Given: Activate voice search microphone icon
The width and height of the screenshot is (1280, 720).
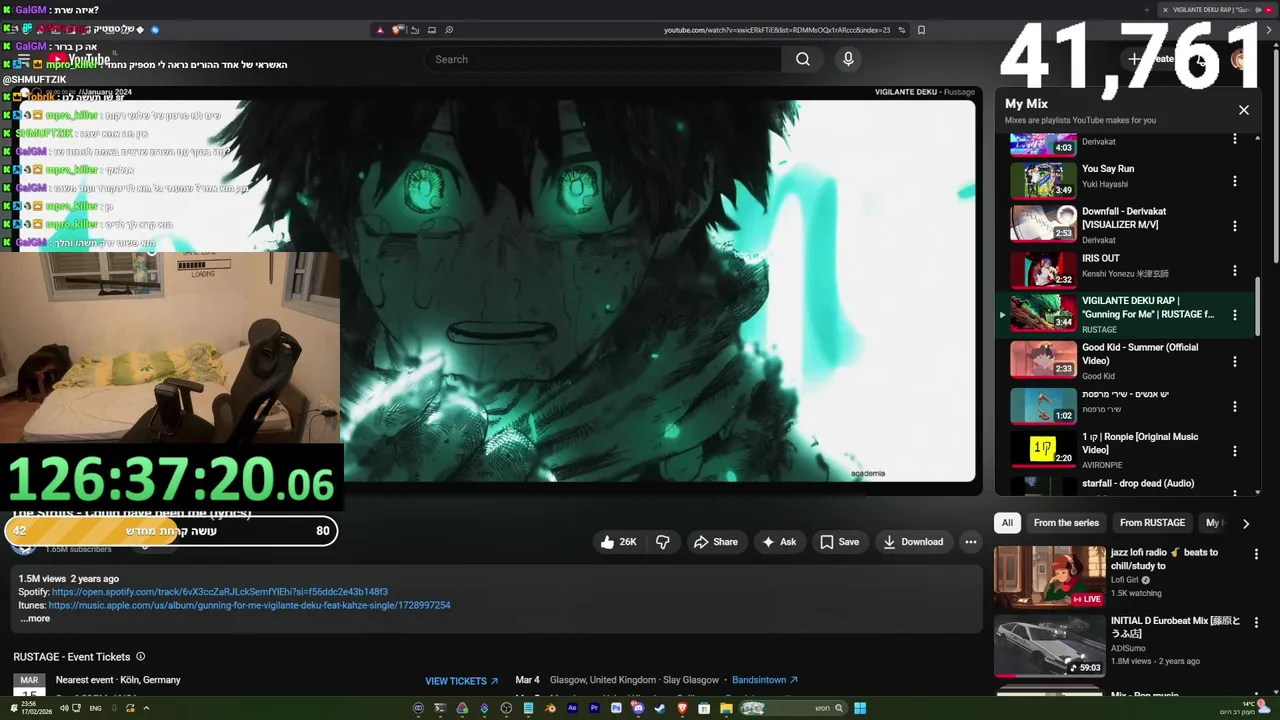Looking at the screenshot, I should 848,59.
